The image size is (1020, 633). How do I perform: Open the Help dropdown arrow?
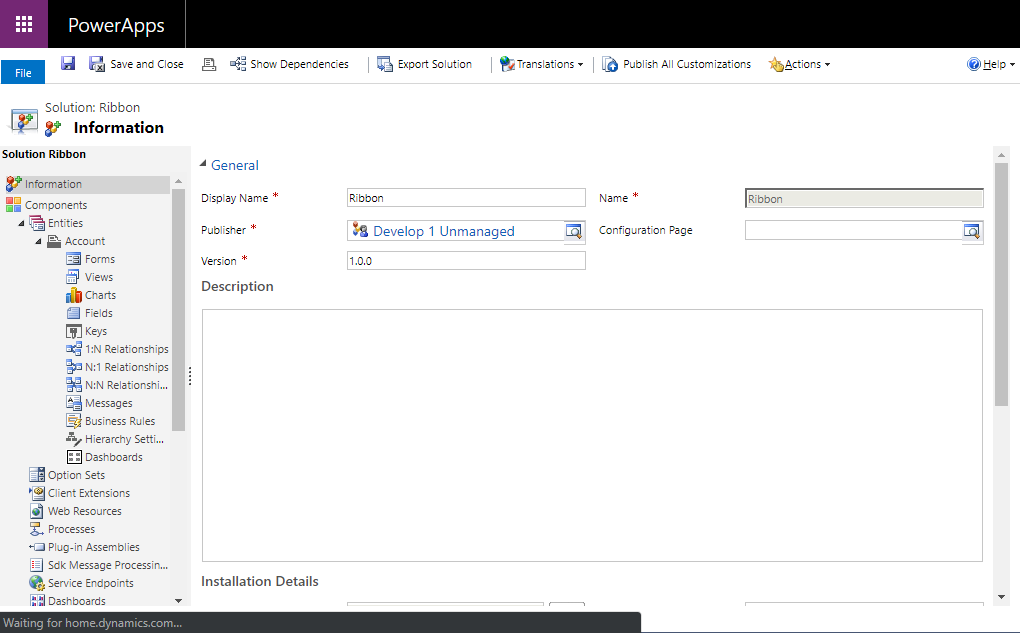(x=1012, y=64)
